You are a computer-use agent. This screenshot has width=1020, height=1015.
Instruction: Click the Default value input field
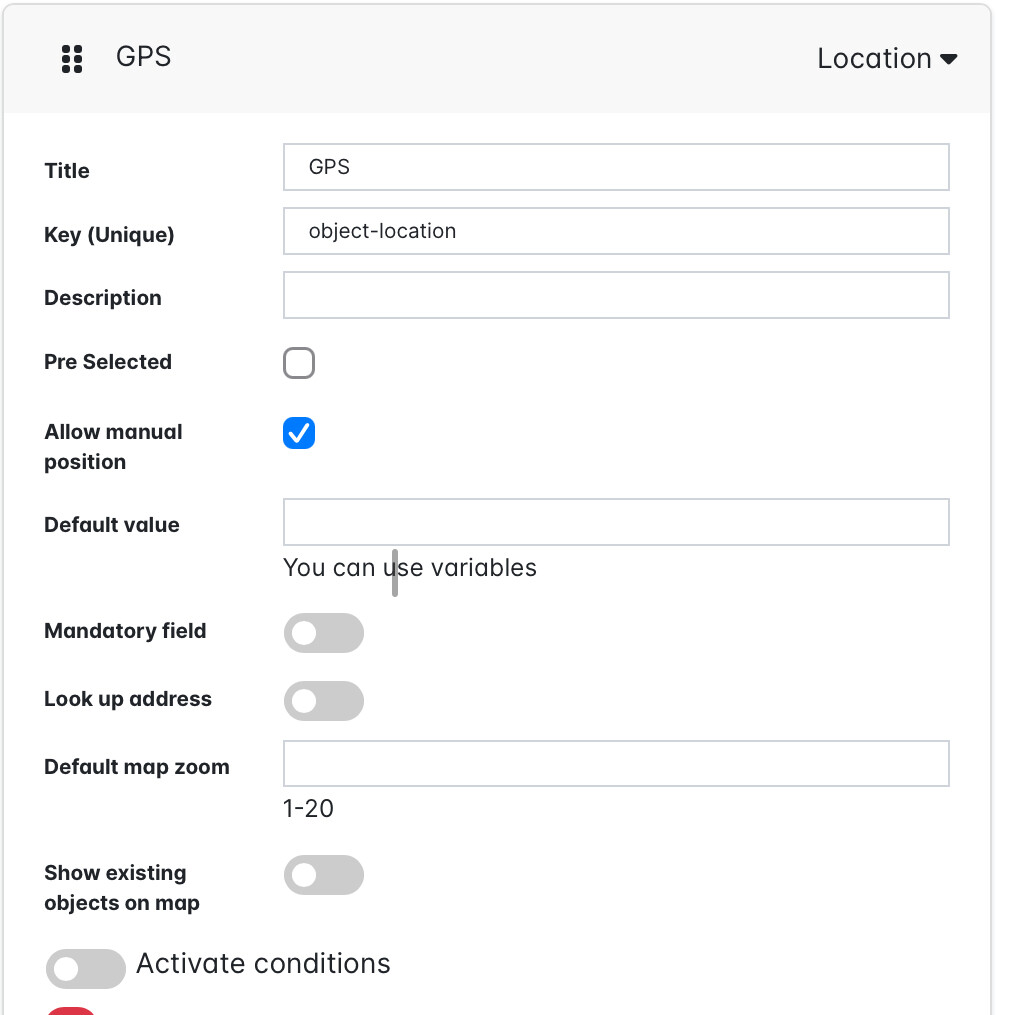coord(616,522)
